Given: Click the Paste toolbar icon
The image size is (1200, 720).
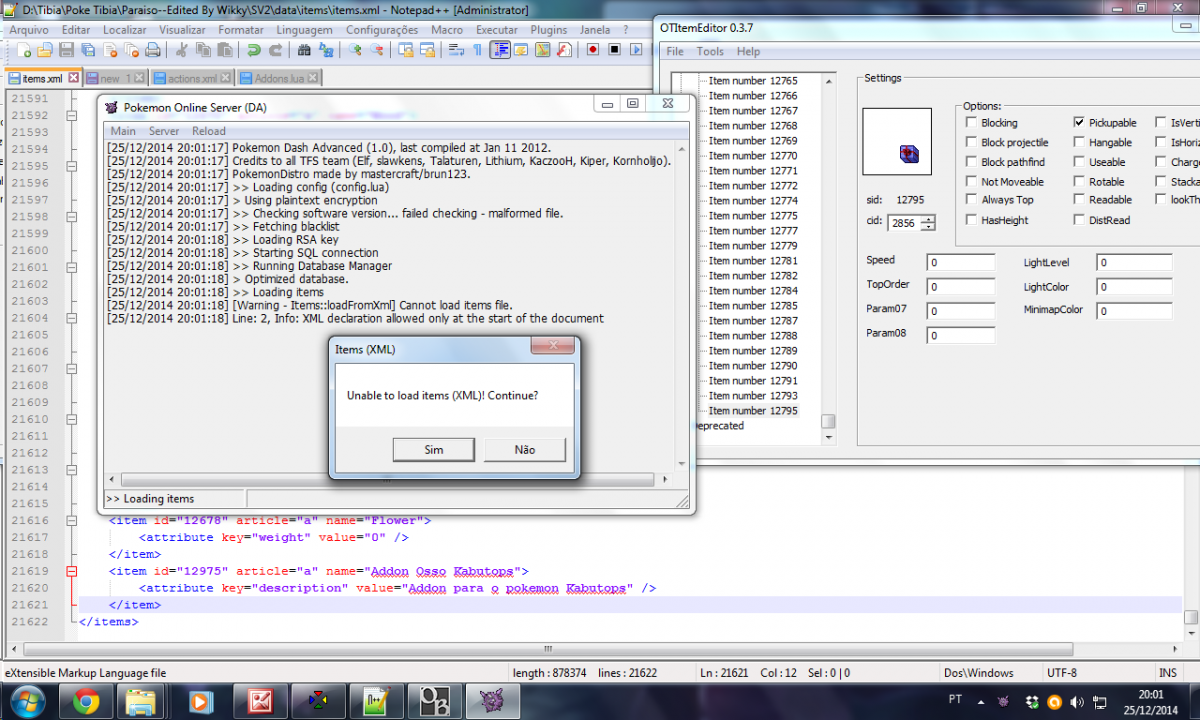Looking at the screenshot, I should pos(226,50).
